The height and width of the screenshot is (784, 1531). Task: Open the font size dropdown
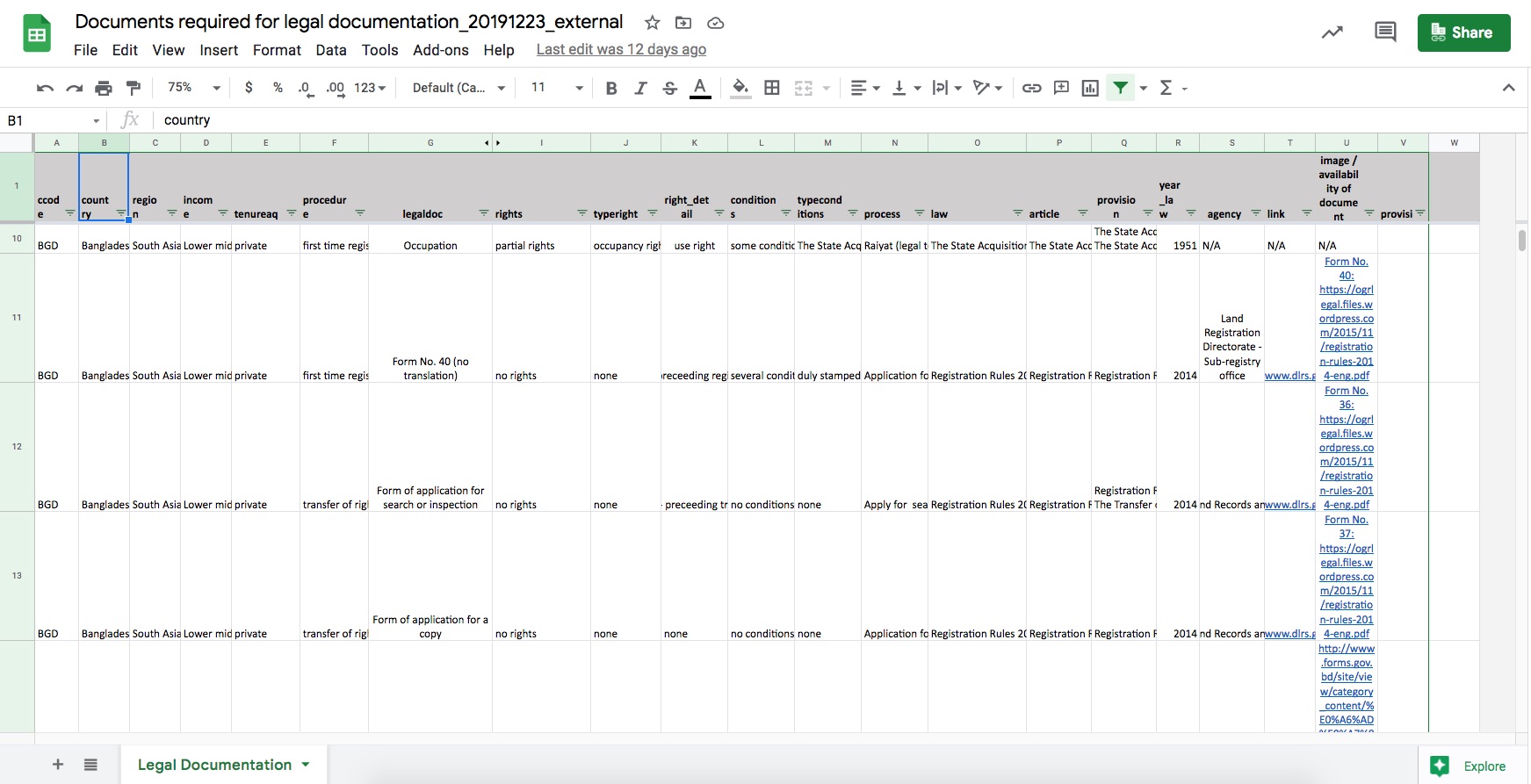click(x=557, y=88)
